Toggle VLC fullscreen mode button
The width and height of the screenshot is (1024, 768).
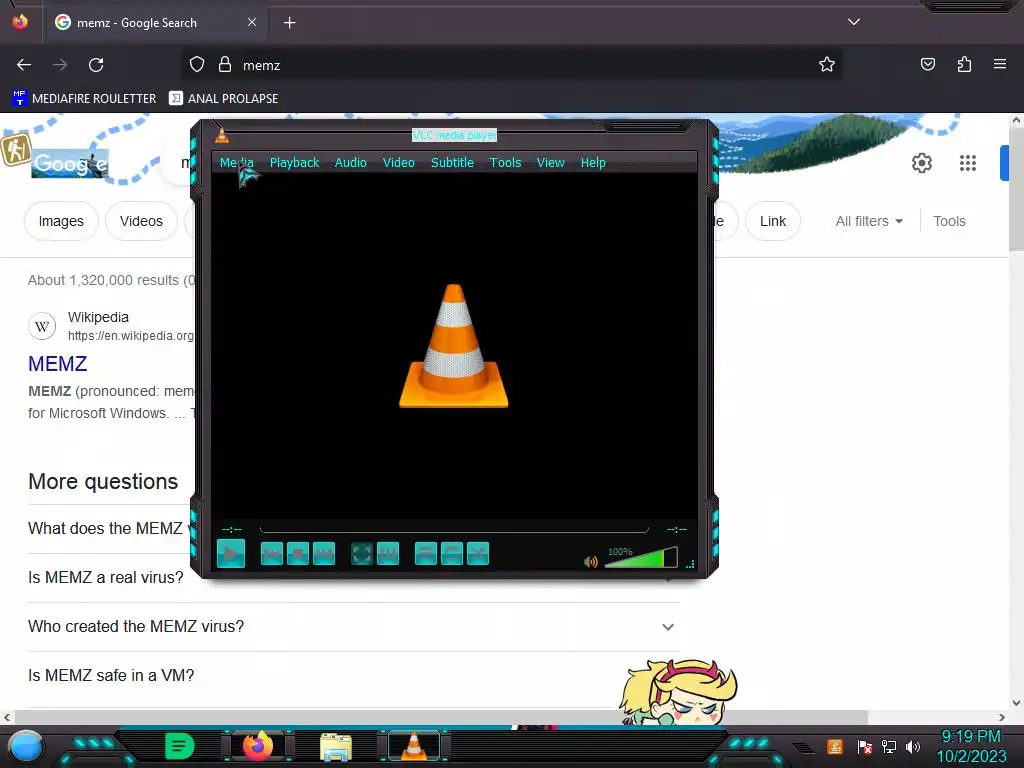tap(362, 554)
